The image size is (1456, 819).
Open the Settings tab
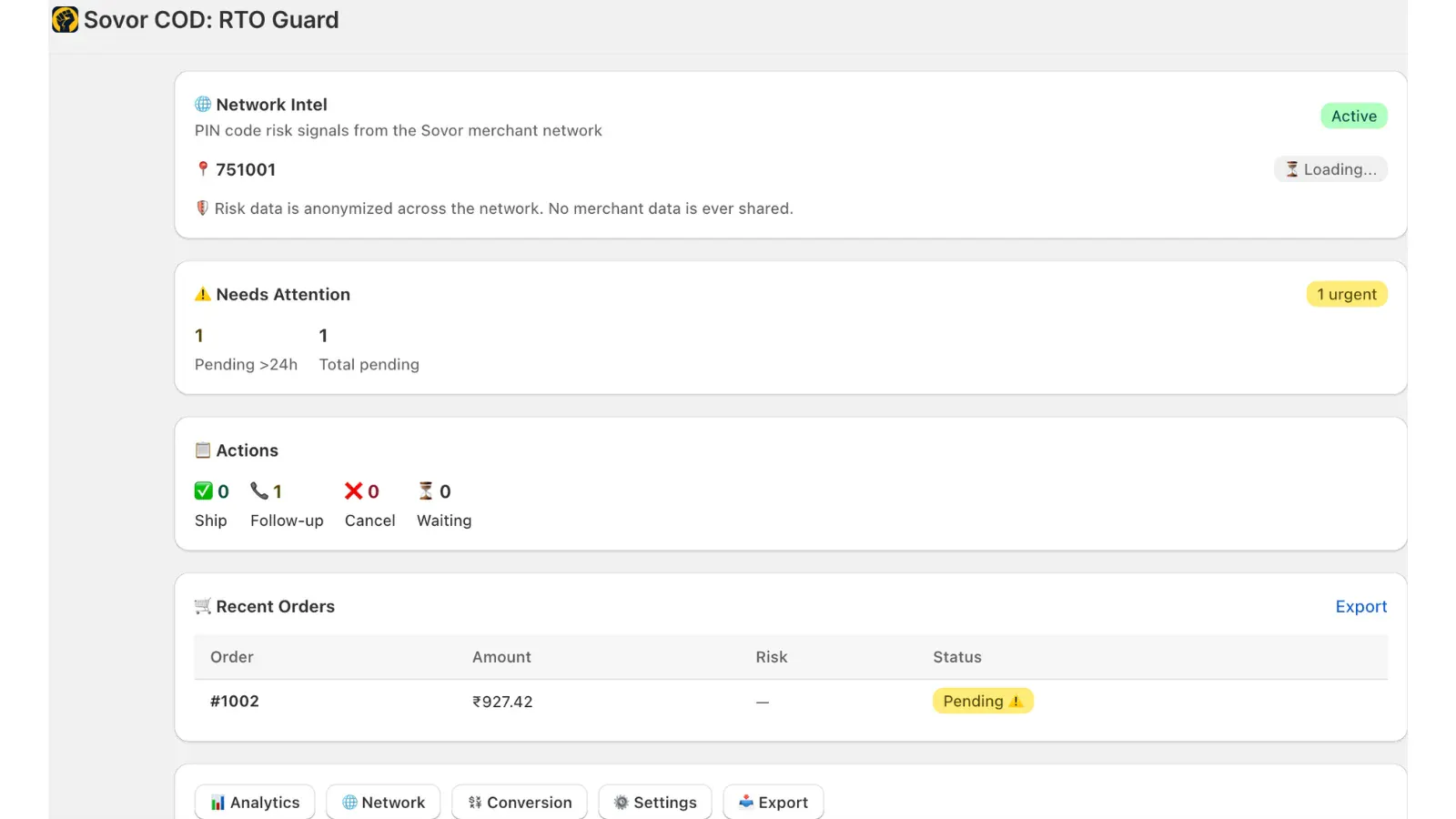click(x=655, y=803)
